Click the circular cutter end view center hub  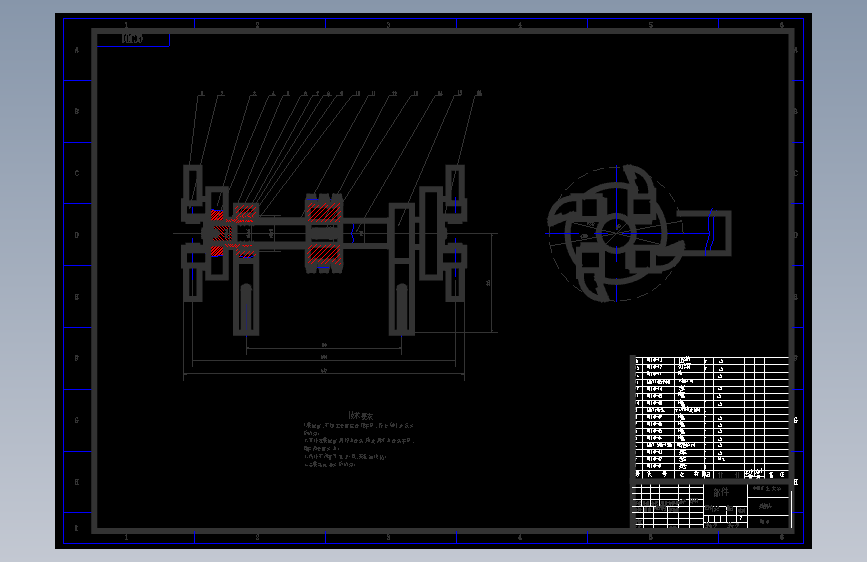click(617, 231)
